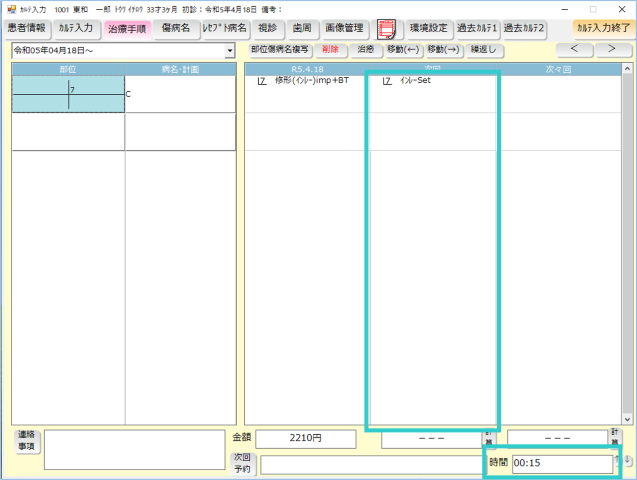Select the tooth 7 cell in the 部位 grid
The height and width of the screenshot is (480, 637).
pyautogui.click(x=68, y=93)
